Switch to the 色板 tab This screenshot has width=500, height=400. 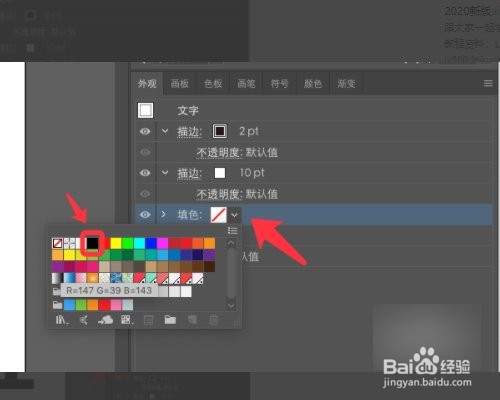[213, 83]
